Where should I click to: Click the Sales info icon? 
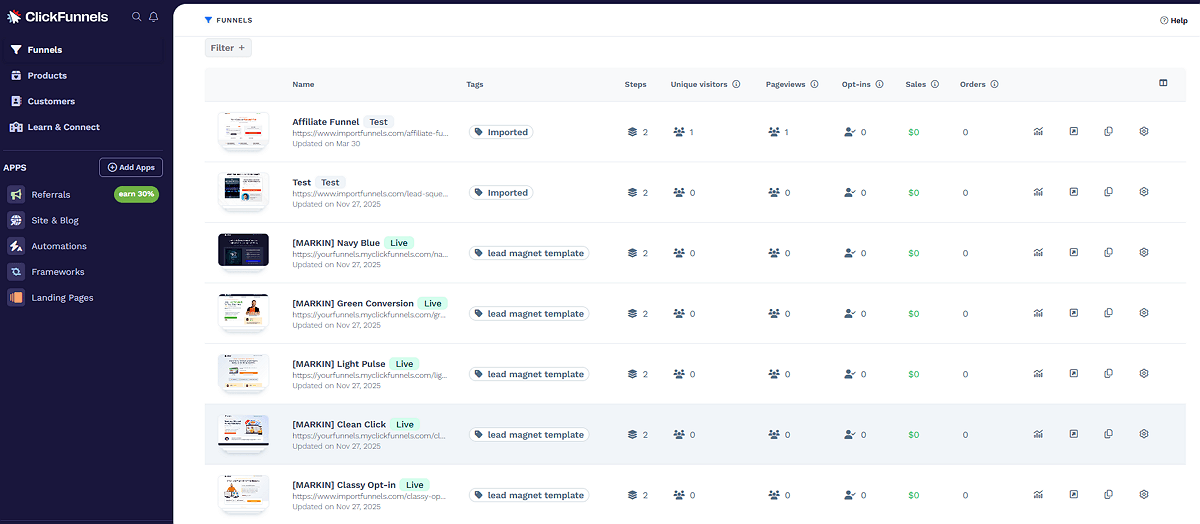935,84
